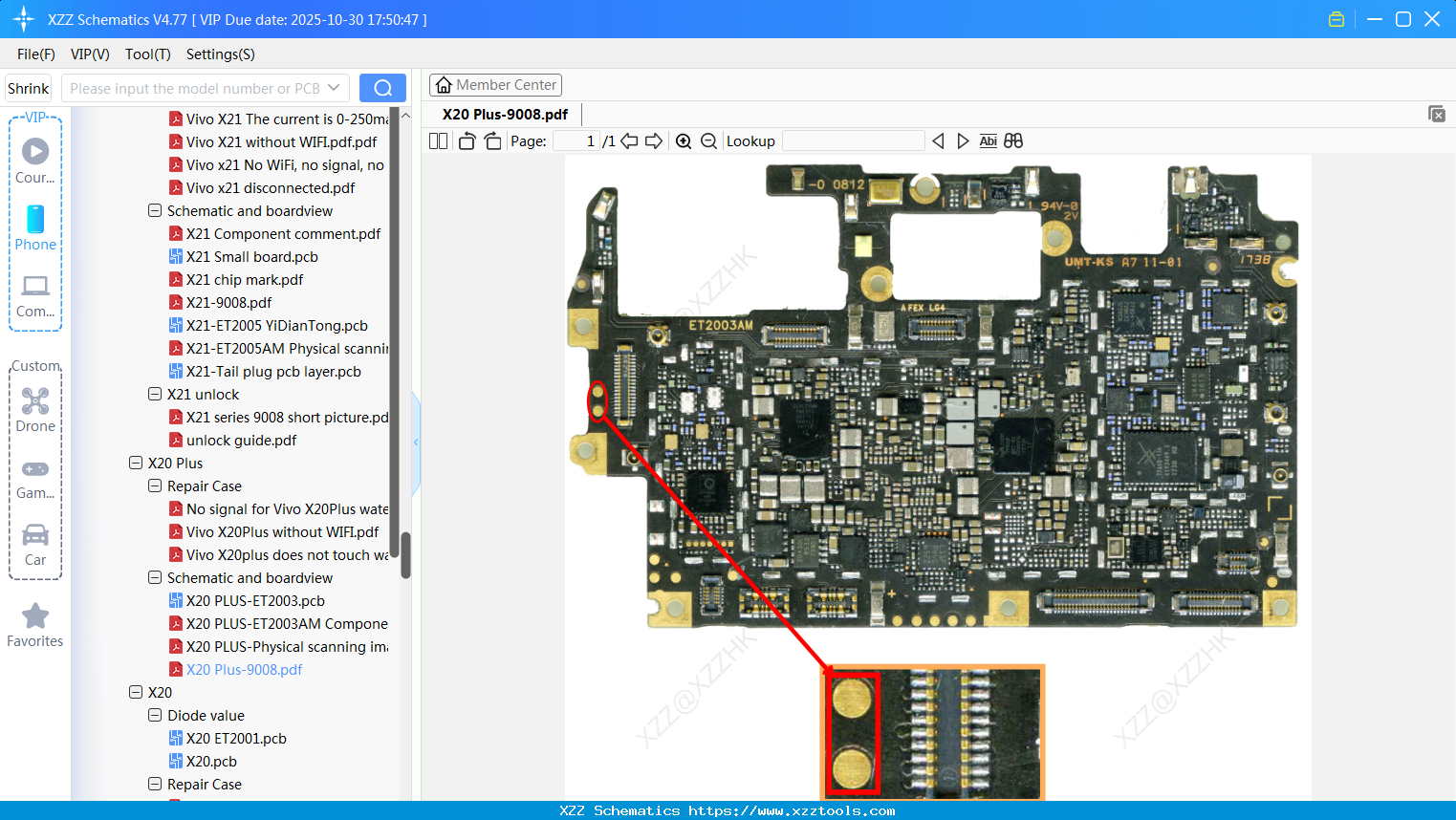Click the Shrink button
Viewport: 1456px width, 820px height.
(29, 88)
